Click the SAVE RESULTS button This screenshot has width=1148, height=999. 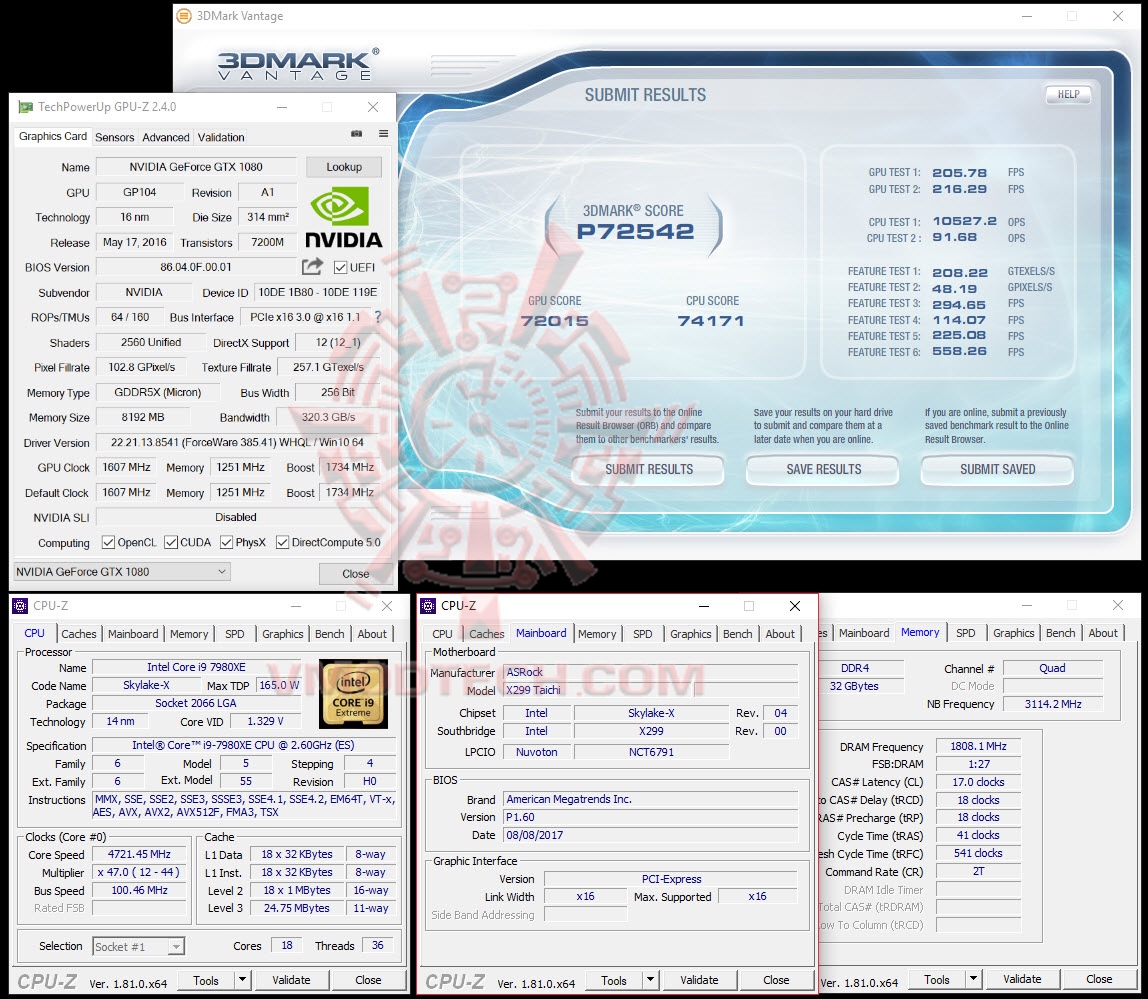click(824, 469)
